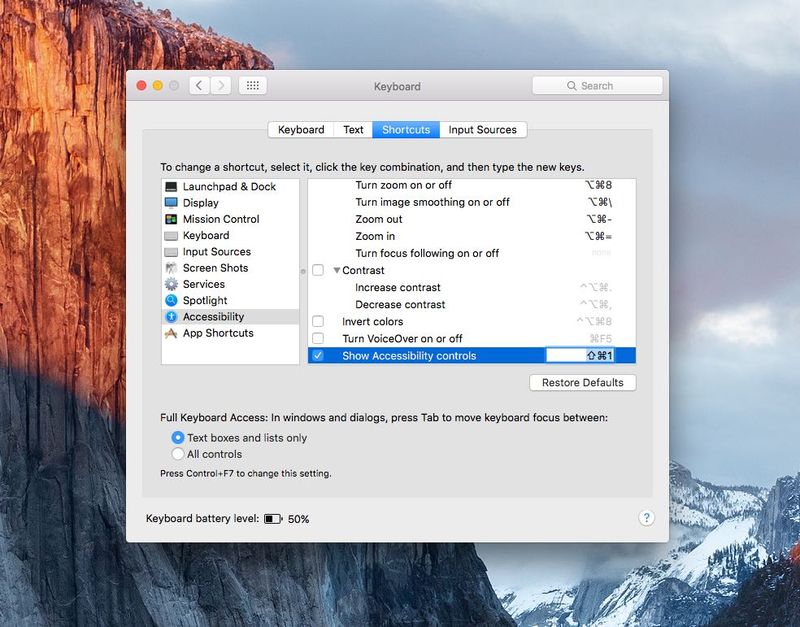Select the Increase contrast row

click(x=472, y=287)
